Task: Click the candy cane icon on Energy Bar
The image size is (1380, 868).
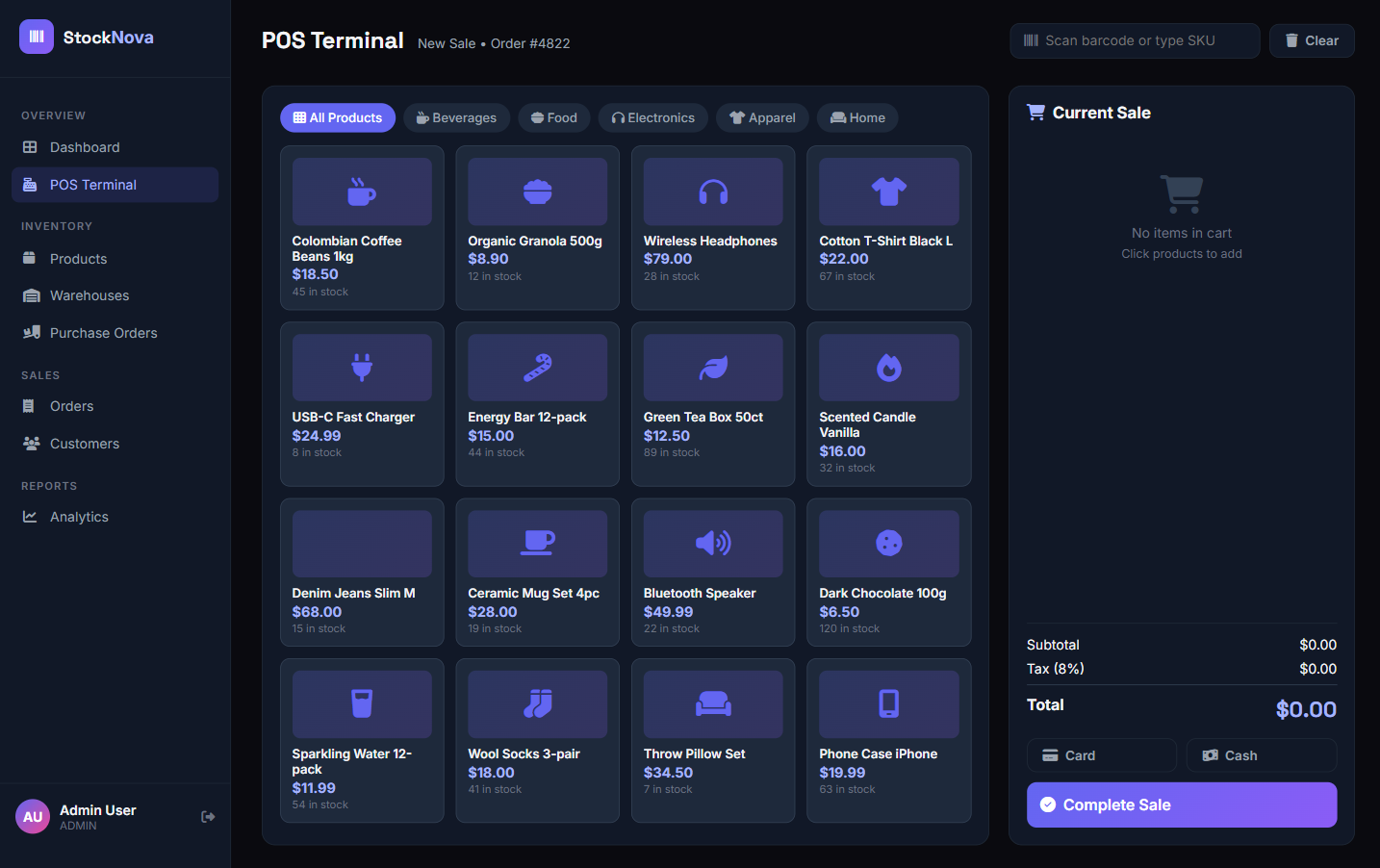Action: 538,368
